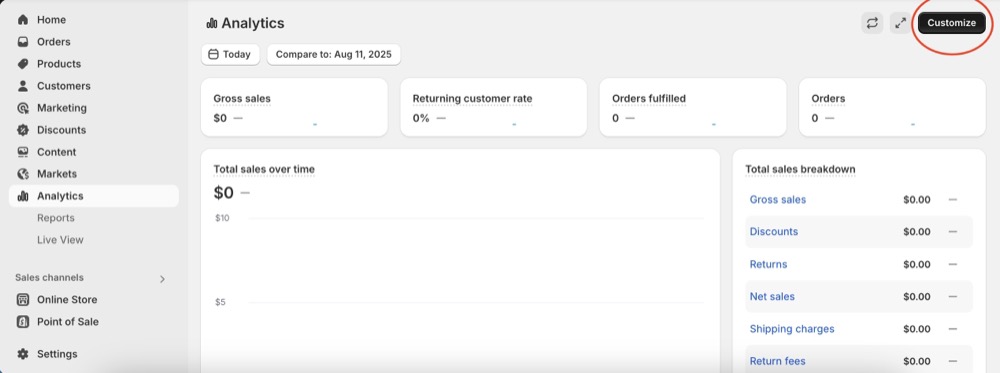Open the Discounts breakdown link
This screenshot has height=373, width=1000.
coord(774,231)
